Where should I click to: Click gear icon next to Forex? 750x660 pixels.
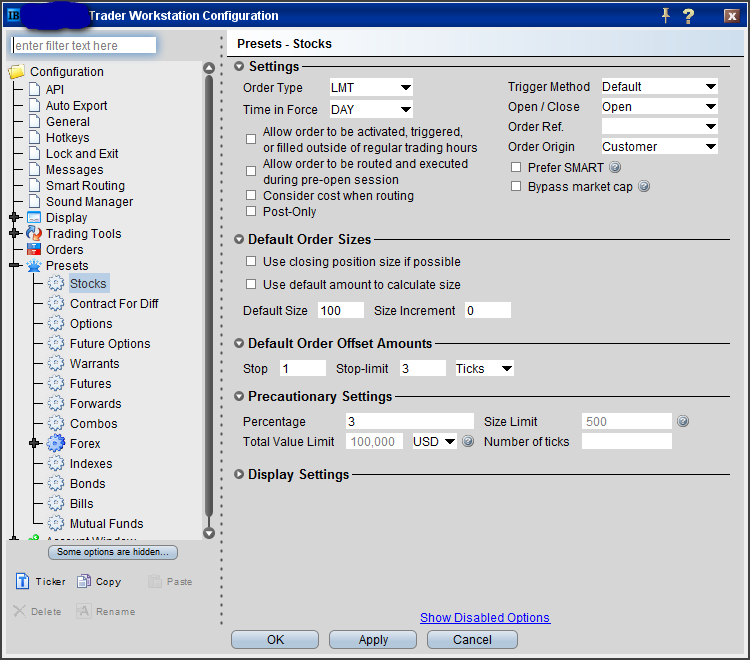click(56, 443)
